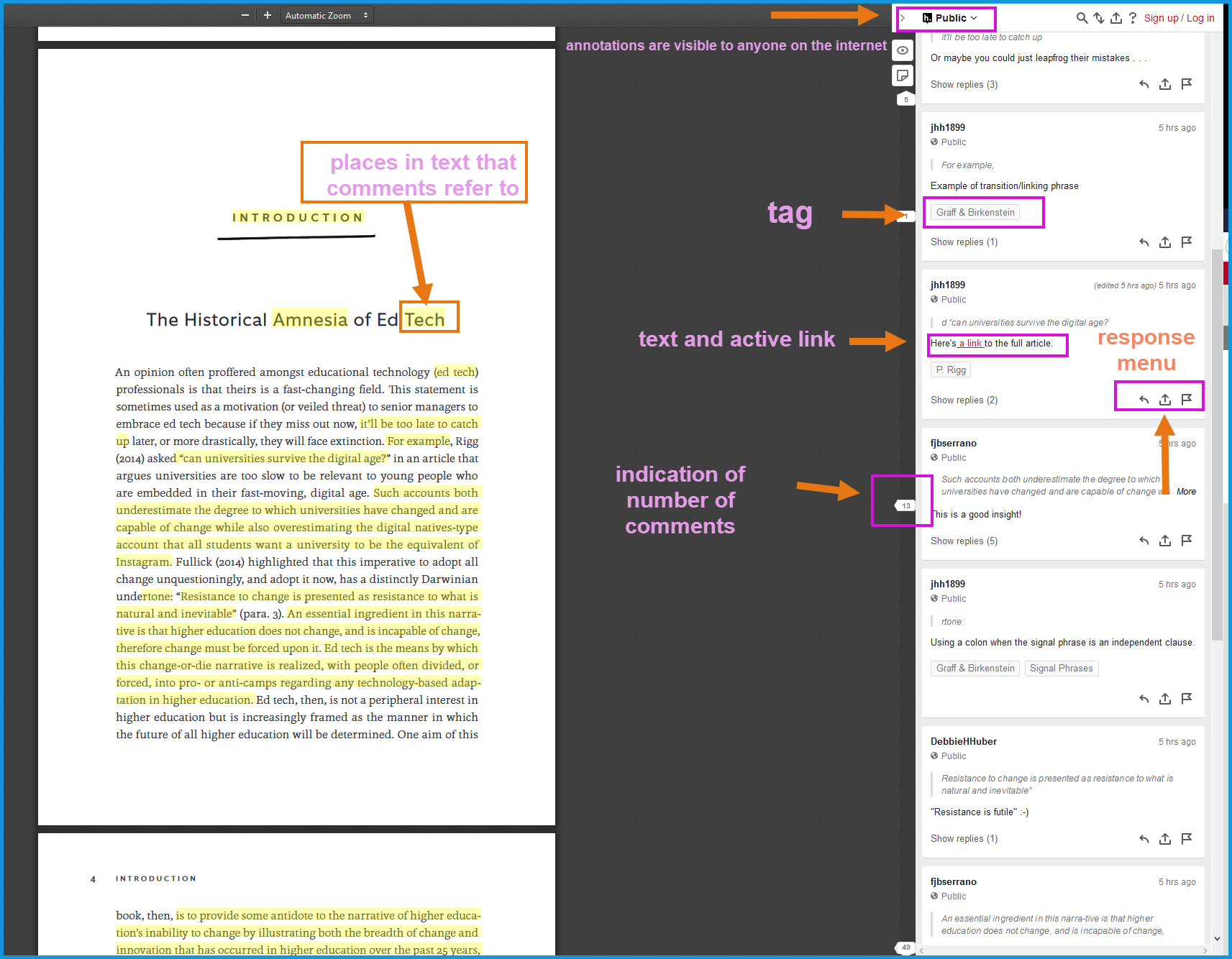Open the Public group dropdown

950,18
